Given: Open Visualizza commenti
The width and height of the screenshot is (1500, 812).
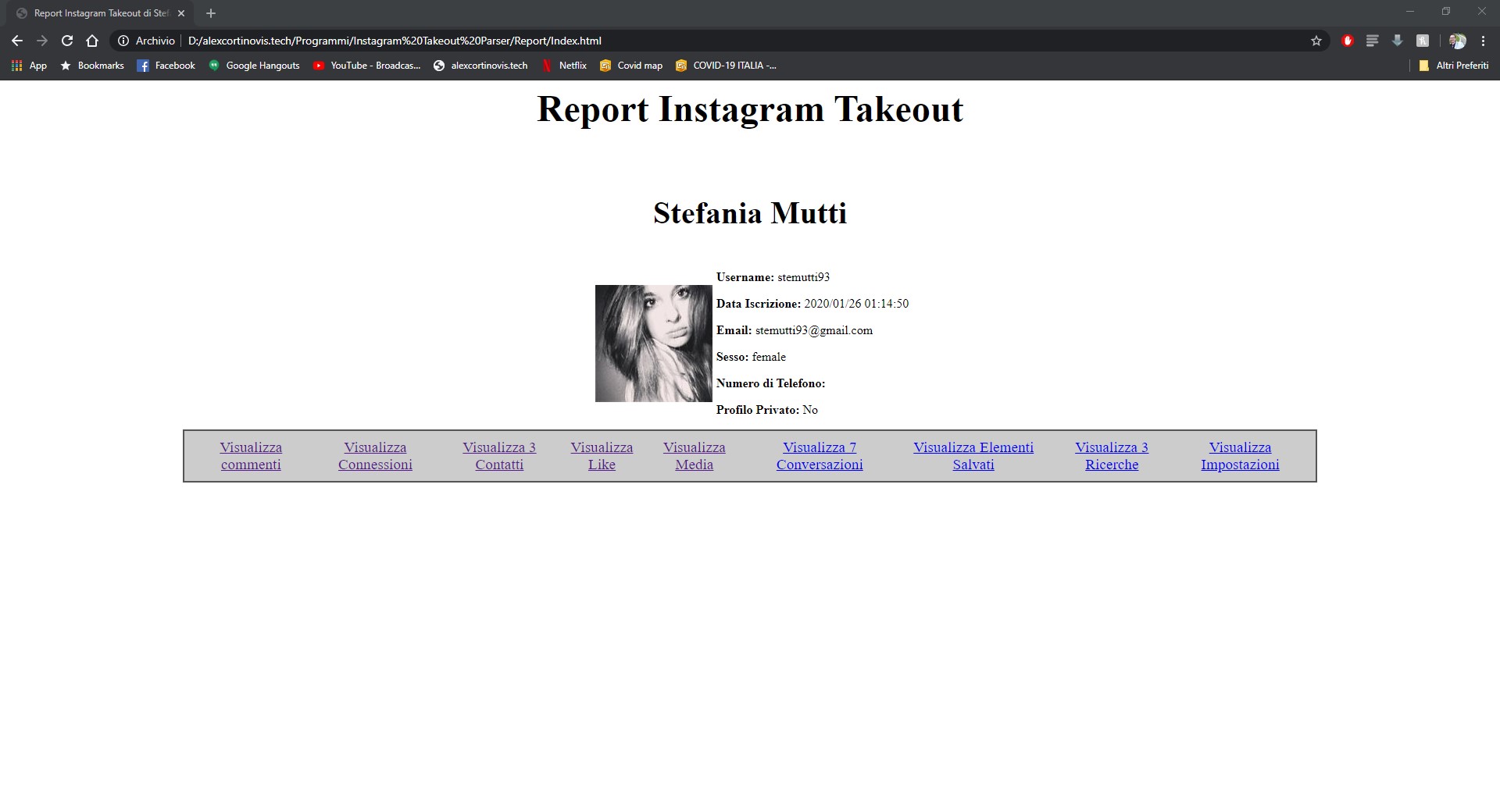Looking at the screenshot, I should click(251, 456).
